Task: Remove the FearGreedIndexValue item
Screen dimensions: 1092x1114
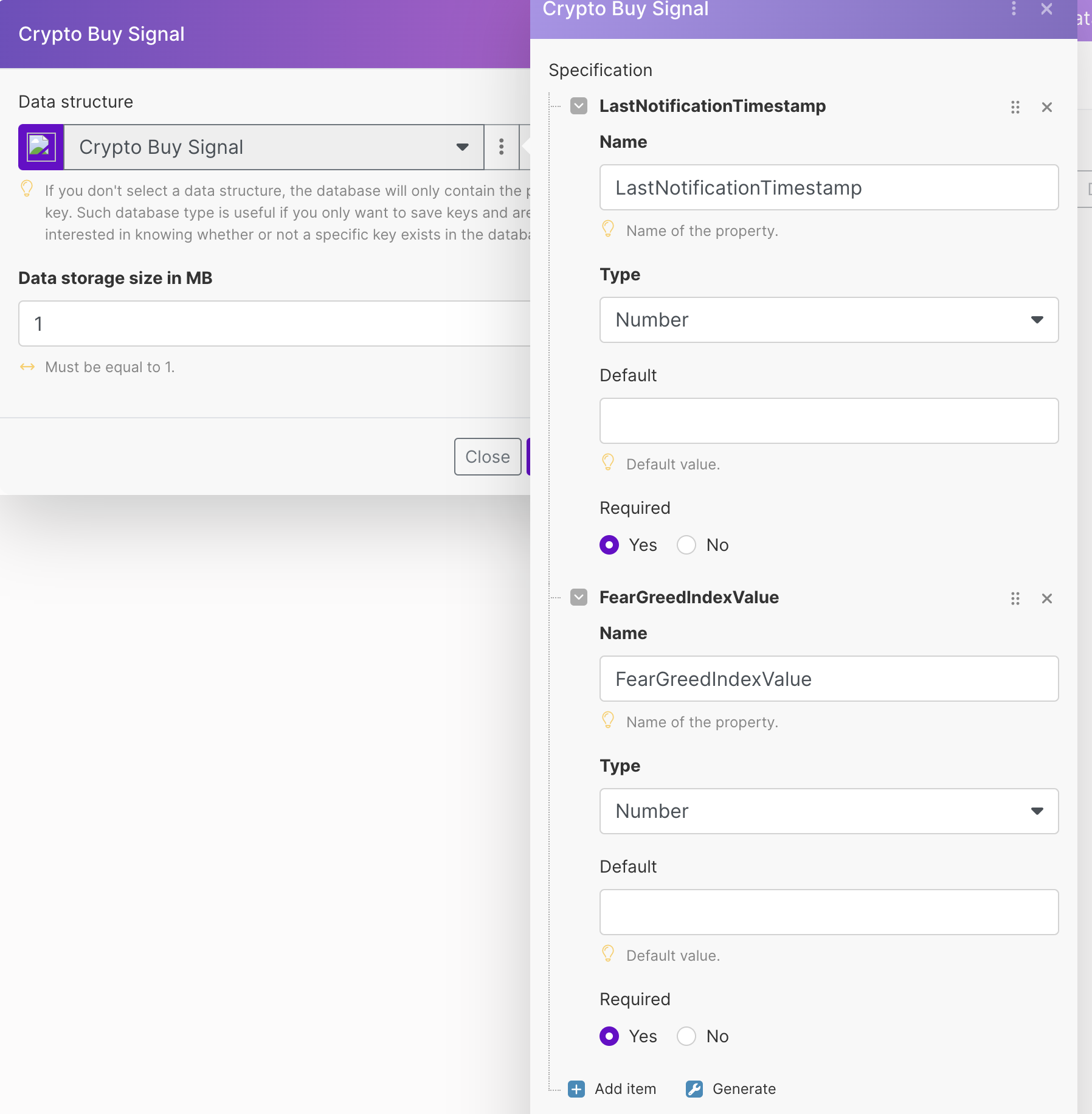Action: click(x=1046, y=599)
